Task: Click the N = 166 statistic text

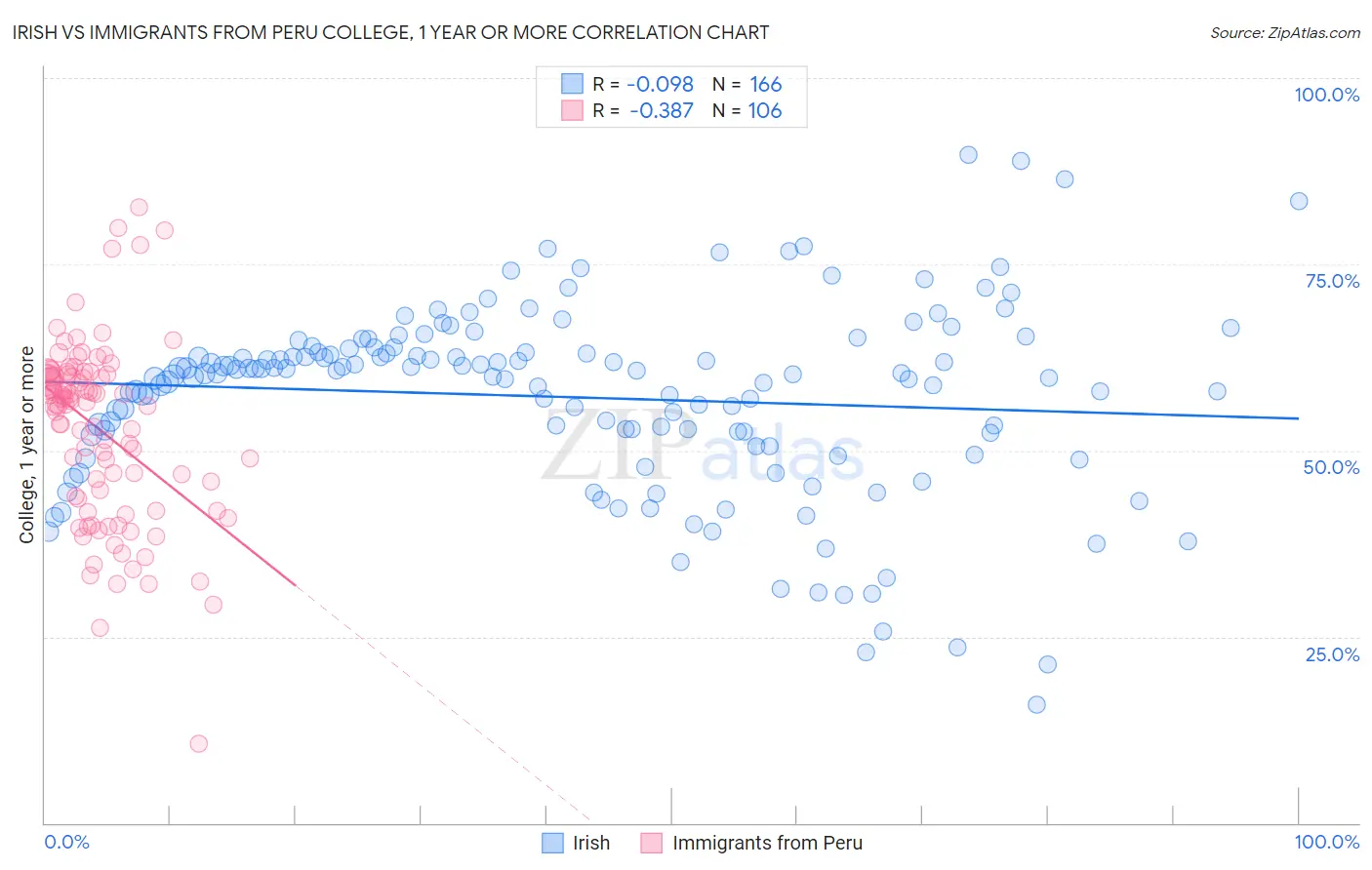Action: coord(747,84)
